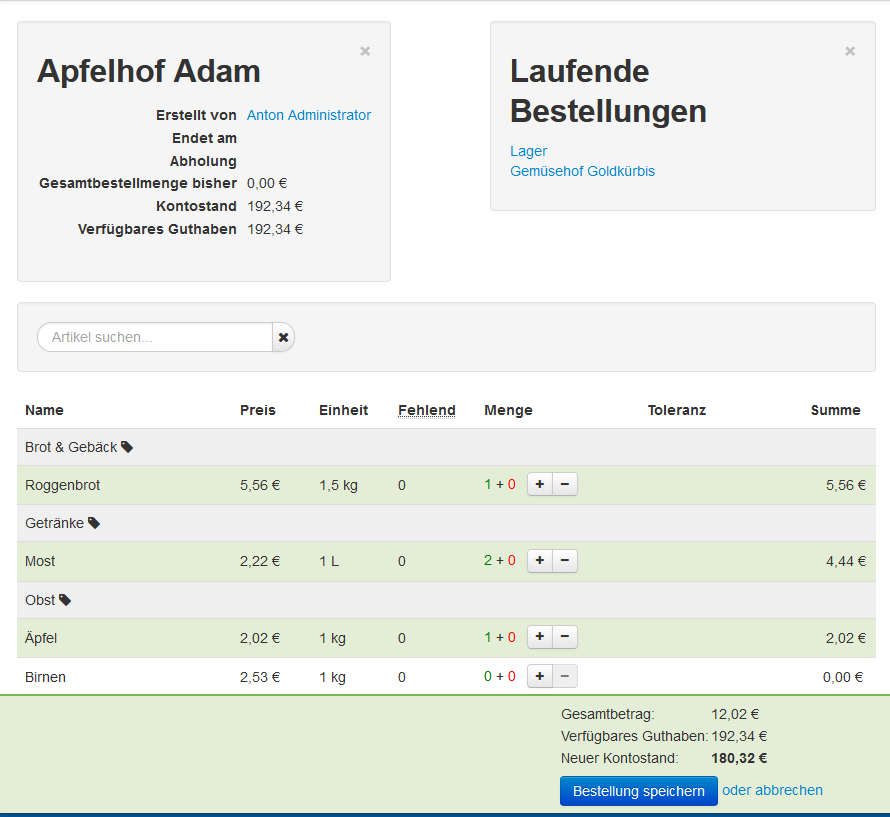890x817 pixels.
Task: Focus the Artikel suchen search field
Action: click(155, 338)
